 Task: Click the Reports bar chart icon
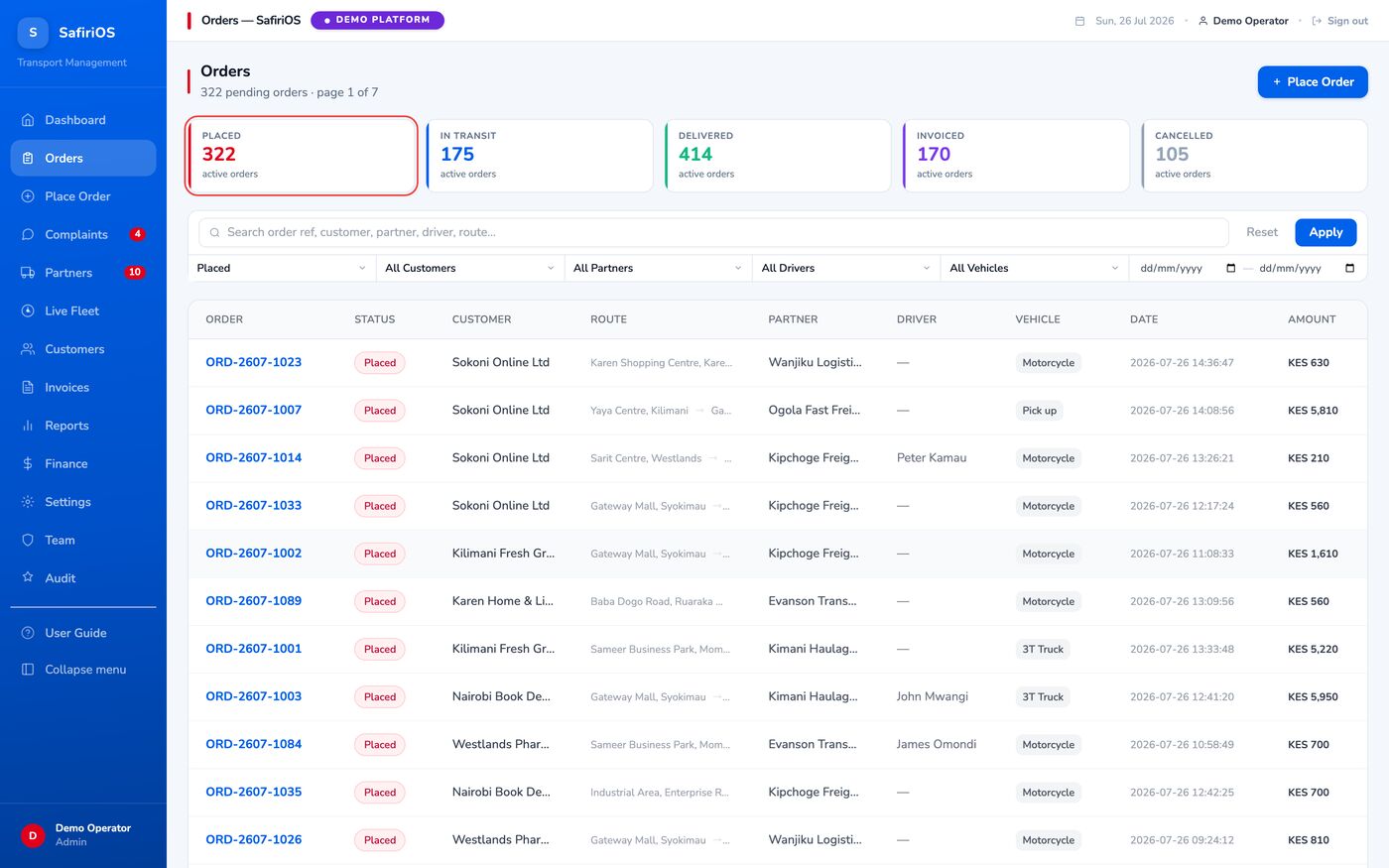pos(28,426)
